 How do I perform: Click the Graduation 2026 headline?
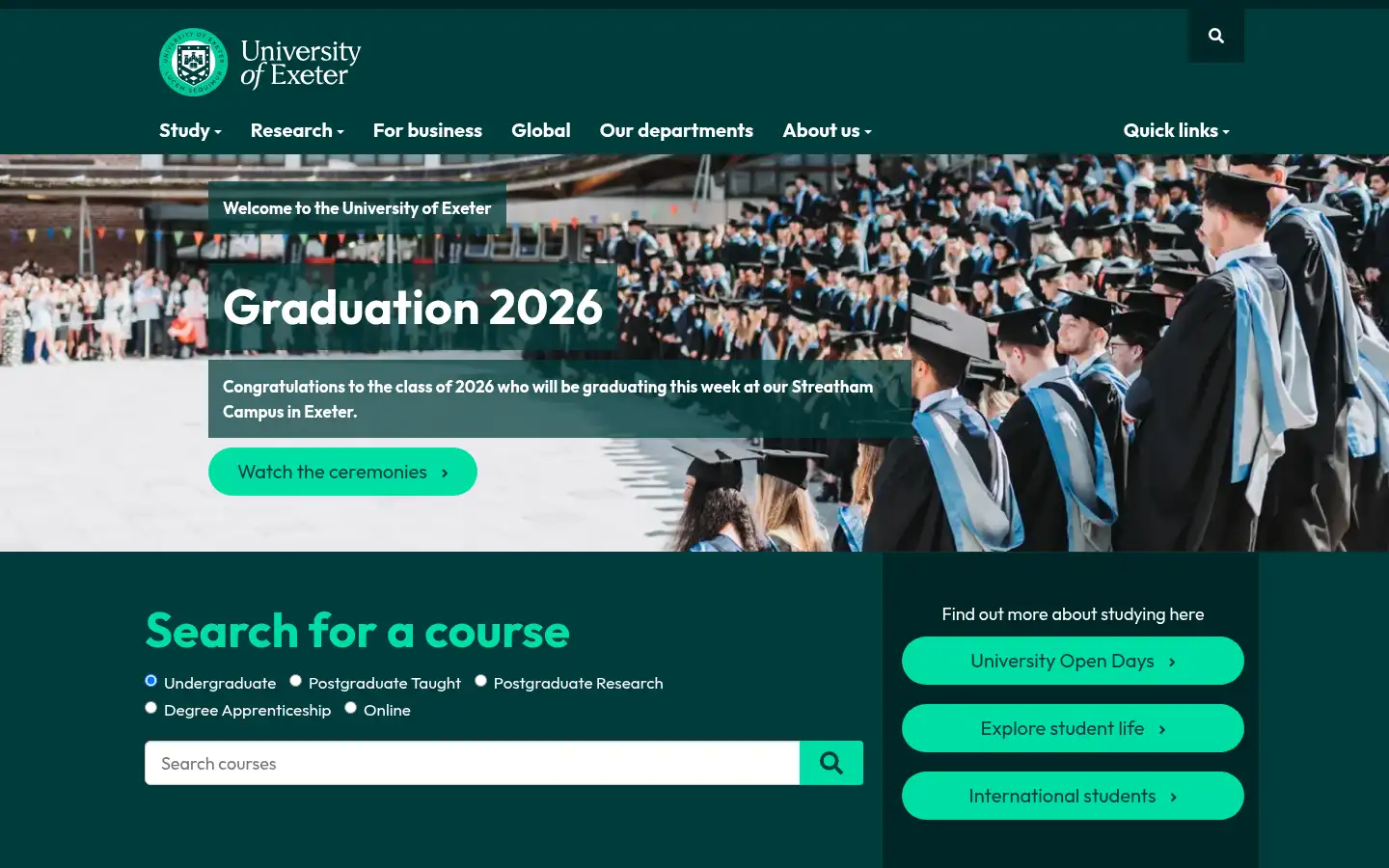point(413,307)
